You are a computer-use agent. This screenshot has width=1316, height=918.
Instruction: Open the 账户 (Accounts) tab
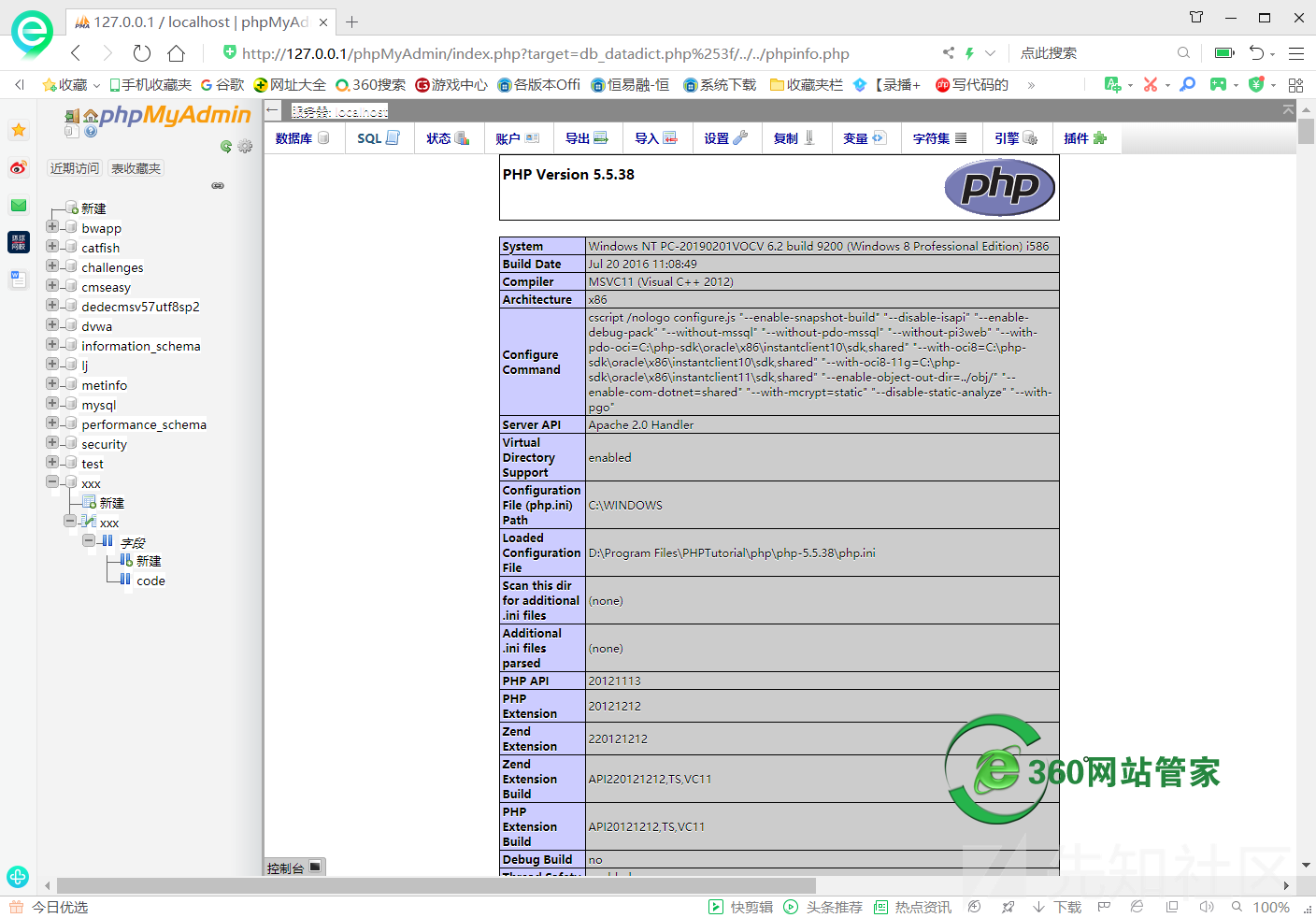[517, 138]
